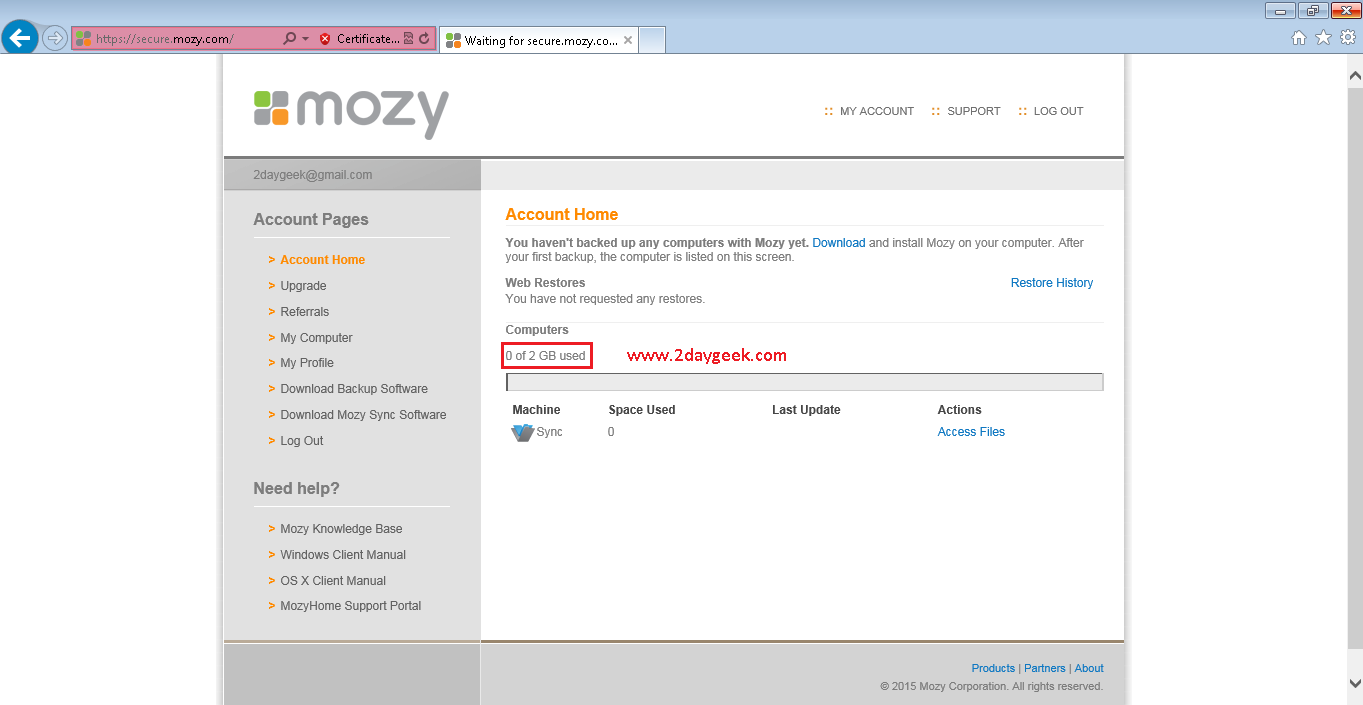Open MY ACCOUNT in the top navigation
The image size is (1363, 705).
876,111
